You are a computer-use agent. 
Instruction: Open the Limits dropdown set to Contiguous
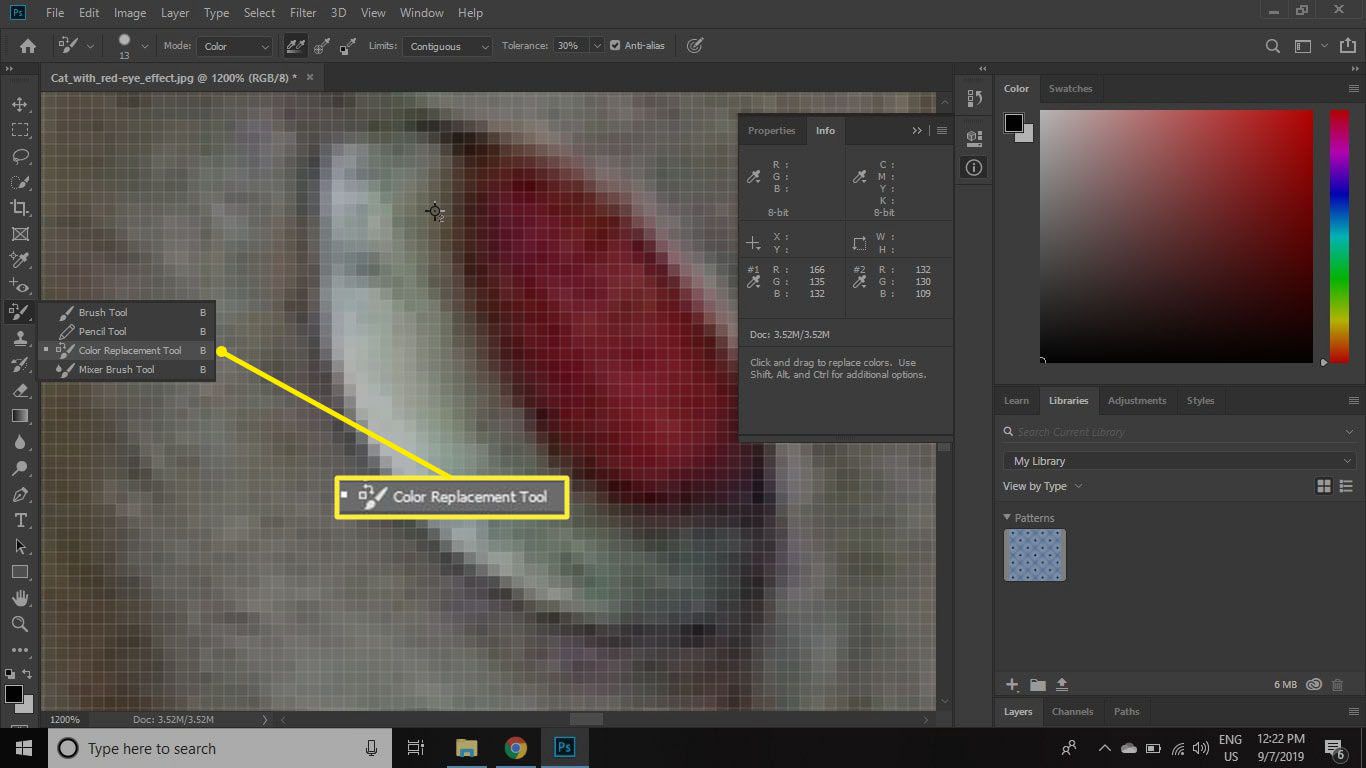tap(447, 46)
